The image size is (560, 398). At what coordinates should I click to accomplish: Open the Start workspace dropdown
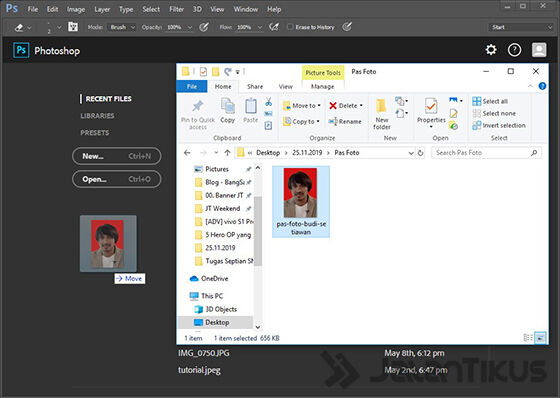pyautogui.click(x=520, y=27)
